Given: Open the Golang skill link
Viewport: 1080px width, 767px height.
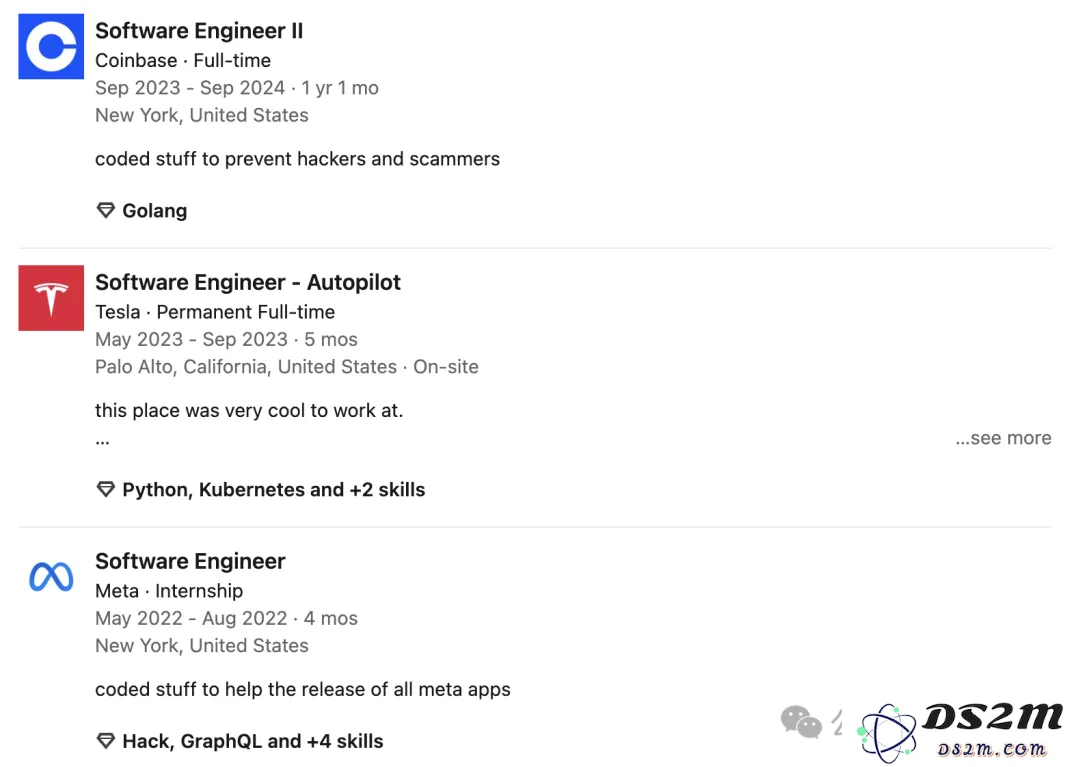Looking at the screenshot, I should (x=154, y=210).
